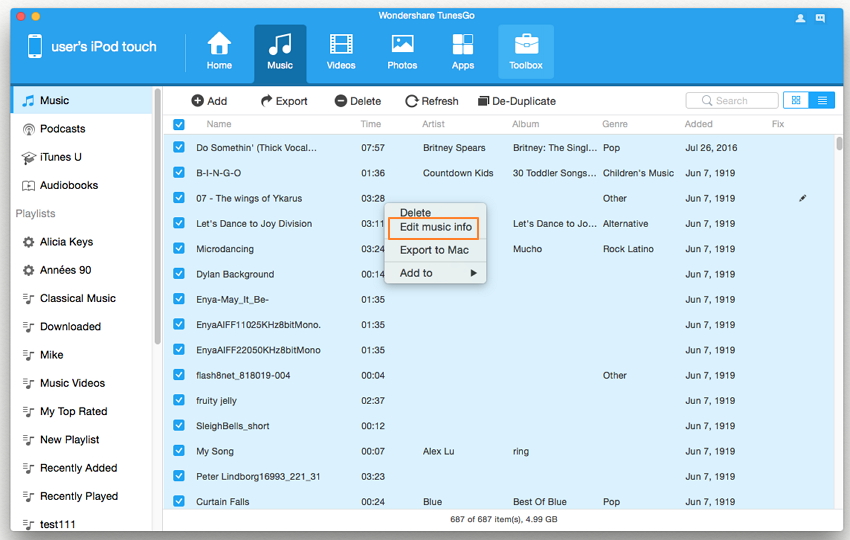Go to the Apps section
Image resolution: width=850 pixels, height=540 pixels.
click(x=462, y=51)
